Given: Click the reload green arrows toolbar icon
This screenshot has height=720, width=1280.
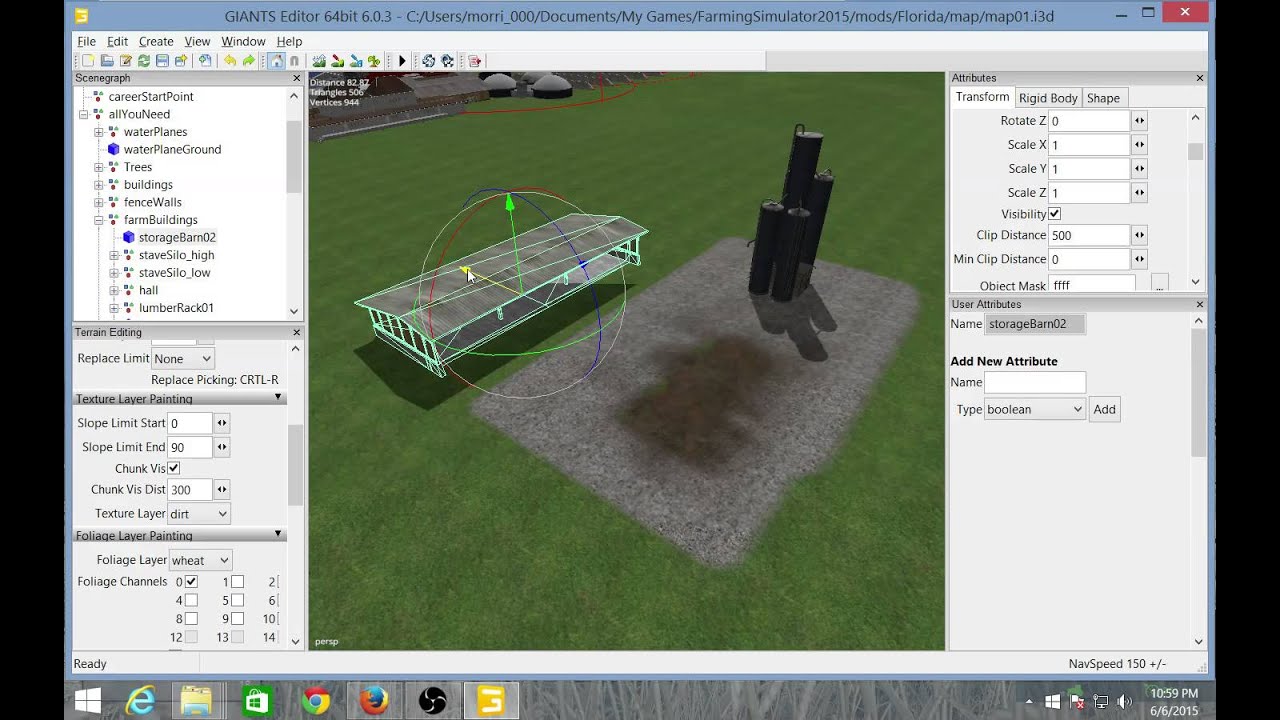Looking at the screenshot, I should click(144, 61).
